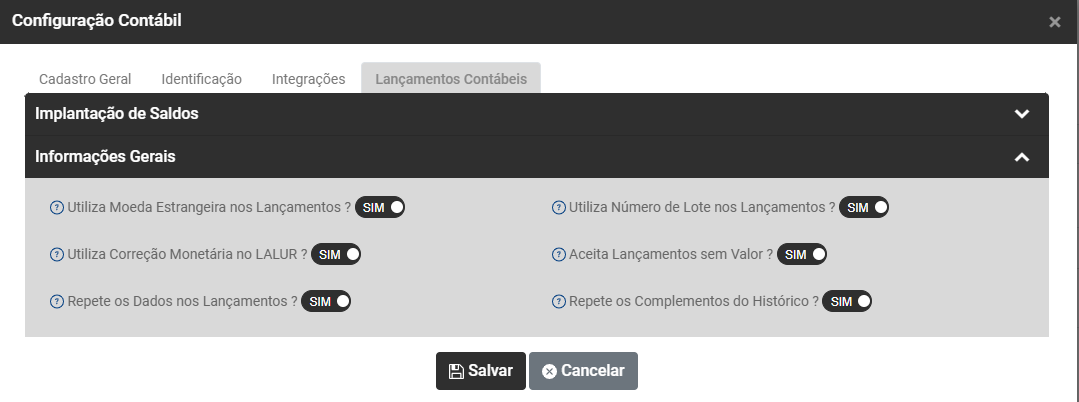Screen dimensions: 1079x402
Task: Toggle Repete os Complementos do Histórico switch
Action: [x=847, y=301]
